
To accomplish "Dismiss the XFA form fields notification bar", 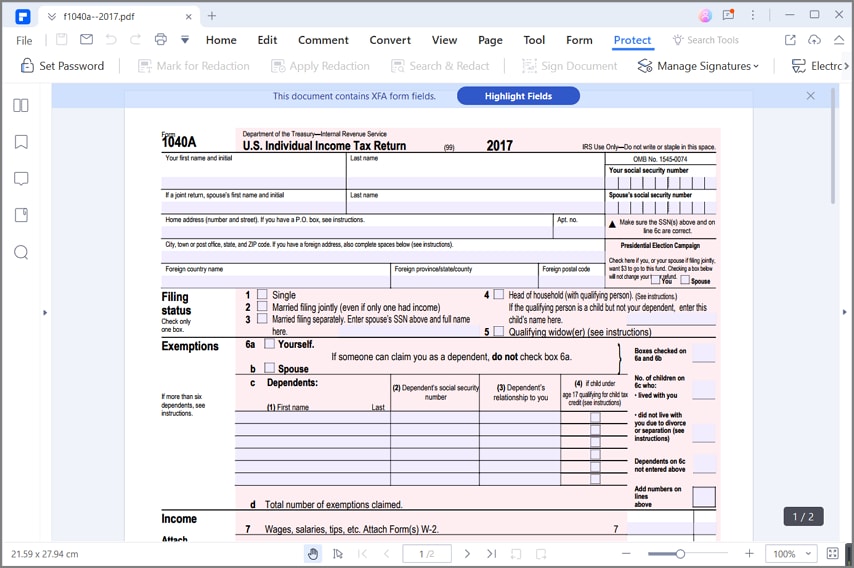I will click(x=810, y=96).
